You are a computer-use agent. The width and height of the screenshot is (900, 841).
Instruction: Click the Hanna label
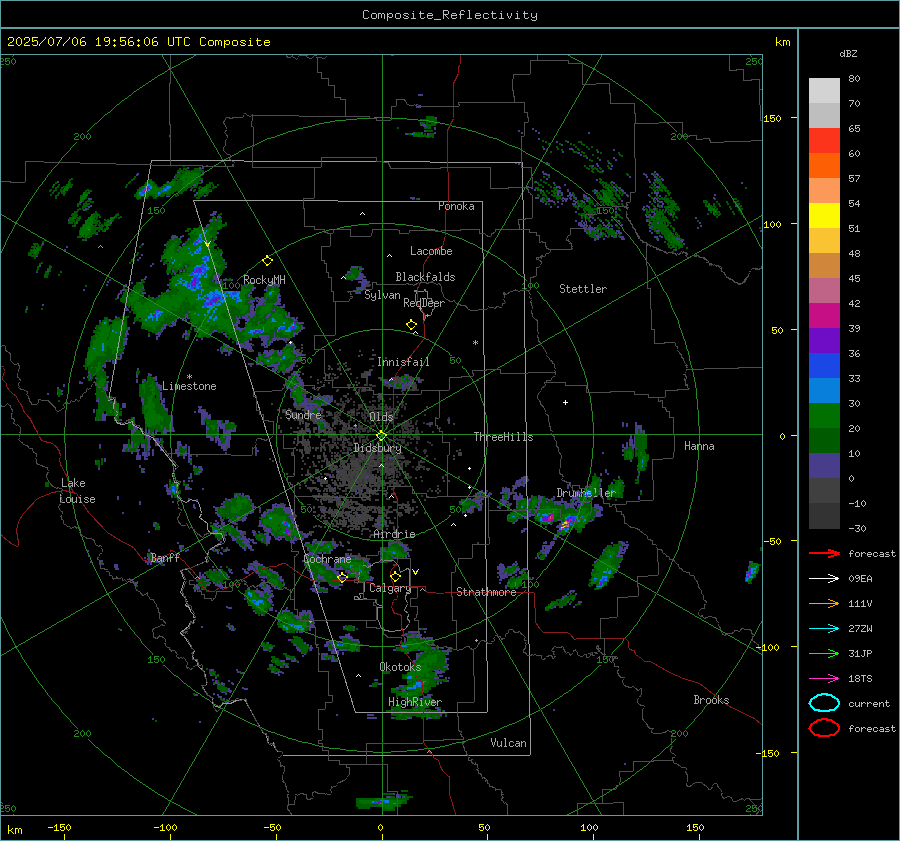699,446
